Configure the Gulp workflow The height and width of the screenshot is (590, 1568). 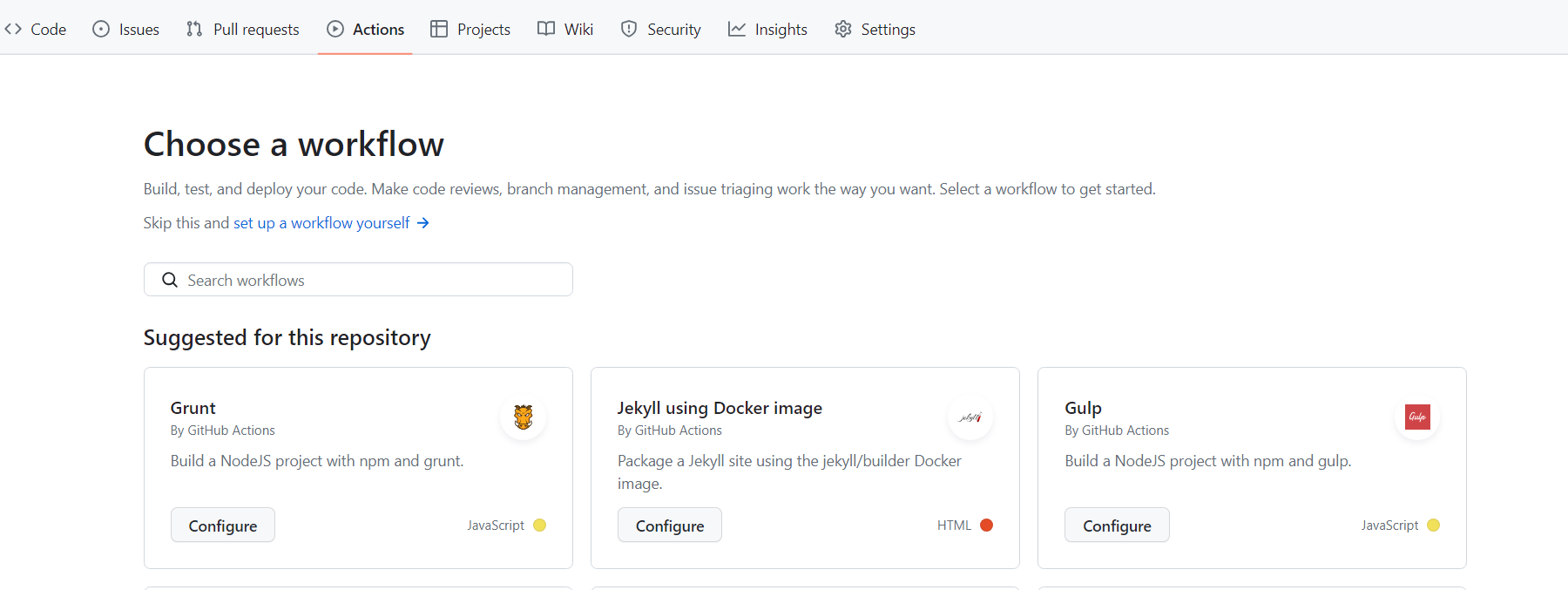1117,526
